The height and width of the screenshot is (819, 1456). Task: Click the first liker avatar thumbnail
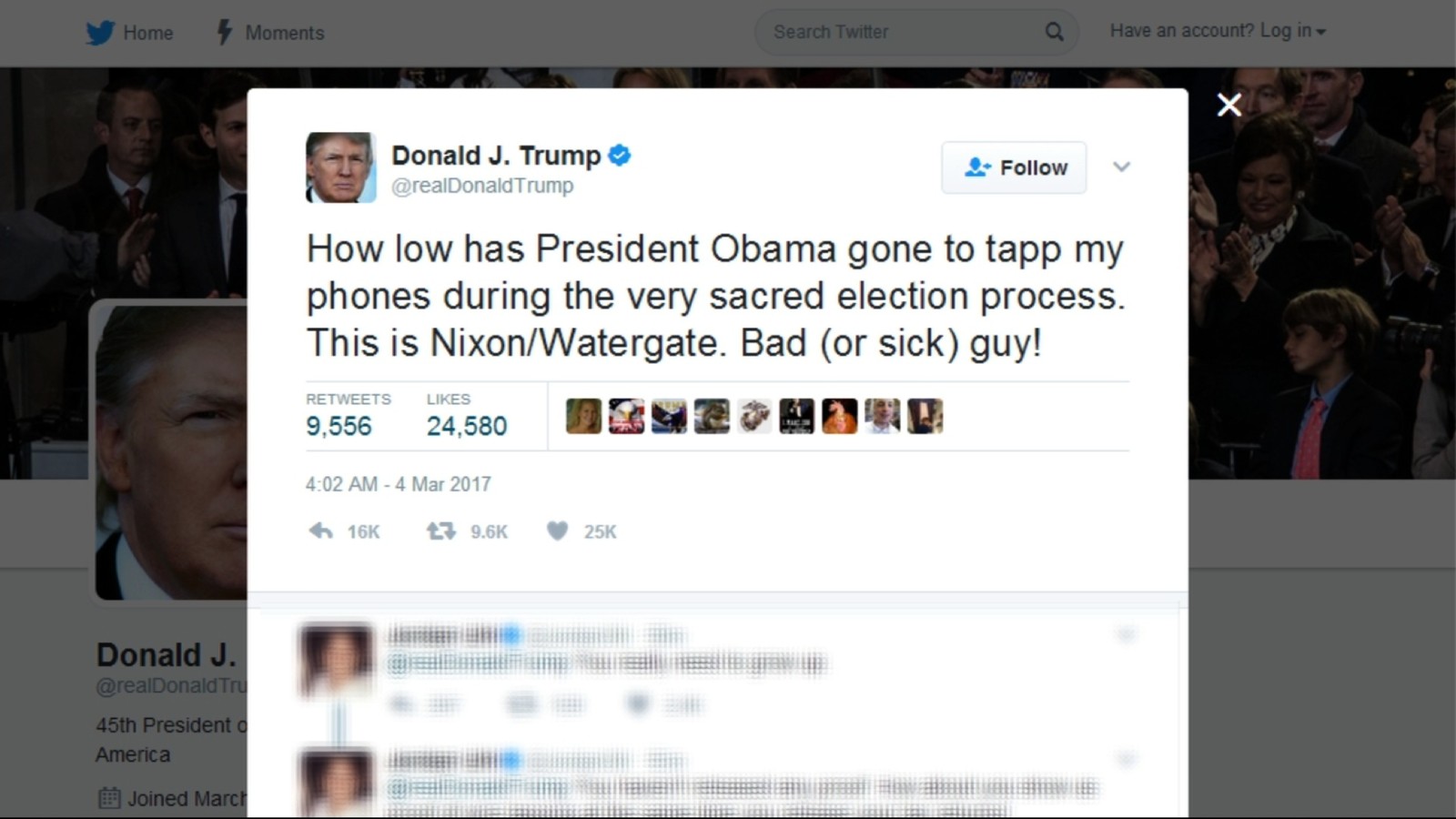583,416
